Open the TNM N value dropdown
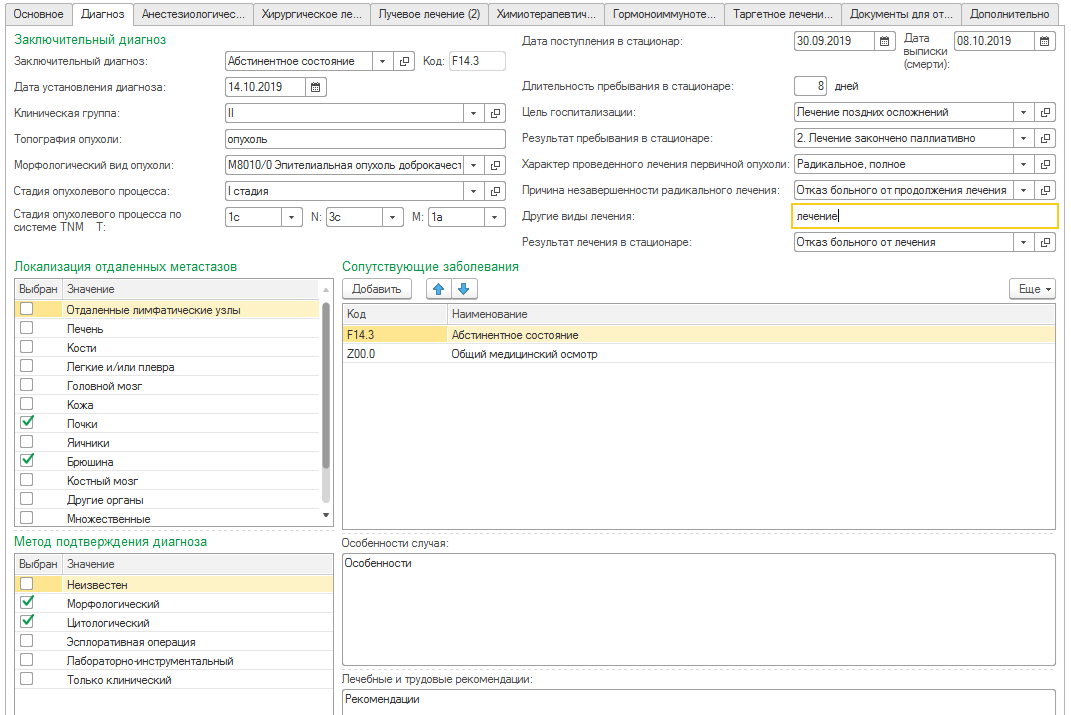The image size is (1071, 715). coord(393,217)
